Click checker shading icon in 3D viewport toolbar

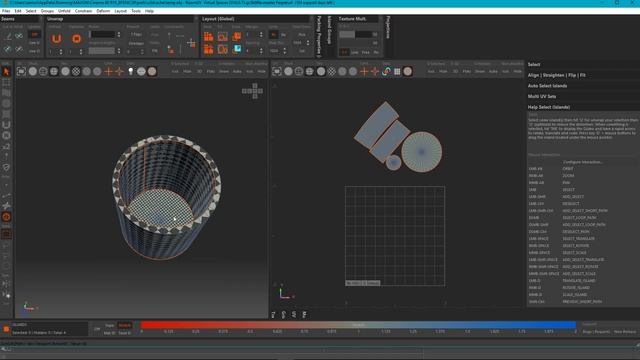(76, 71)
